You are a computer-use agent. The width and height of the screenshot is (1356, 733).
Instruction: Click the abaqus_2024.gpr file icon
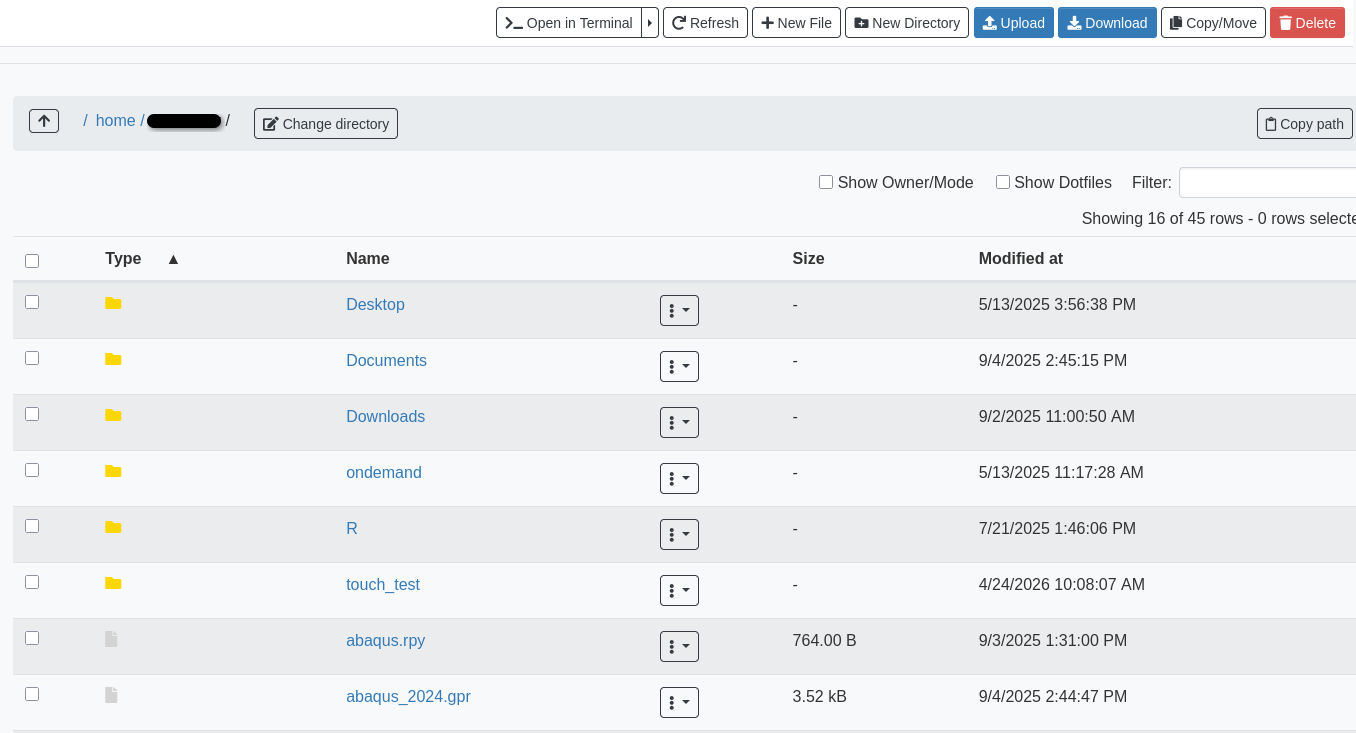tap(111, 695)
